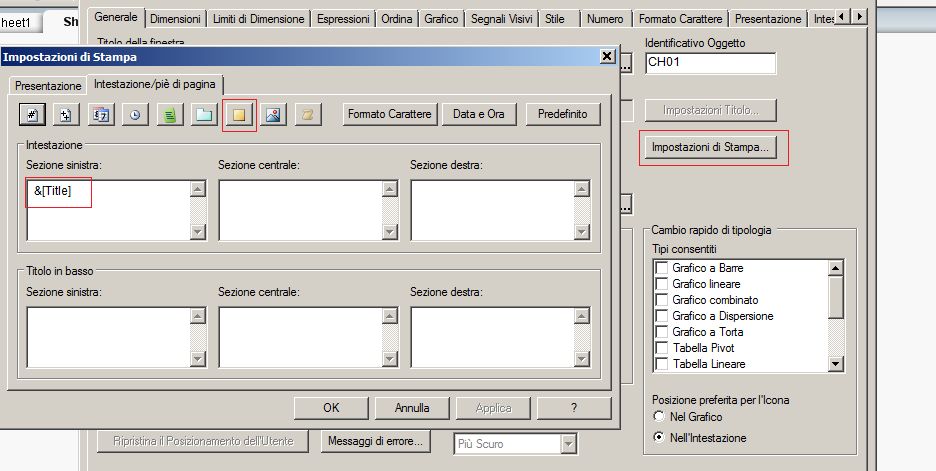Viewport: 936px width, 471px height.
Task: Select the Nel Grafico radio button
Action: click(658, 416)
